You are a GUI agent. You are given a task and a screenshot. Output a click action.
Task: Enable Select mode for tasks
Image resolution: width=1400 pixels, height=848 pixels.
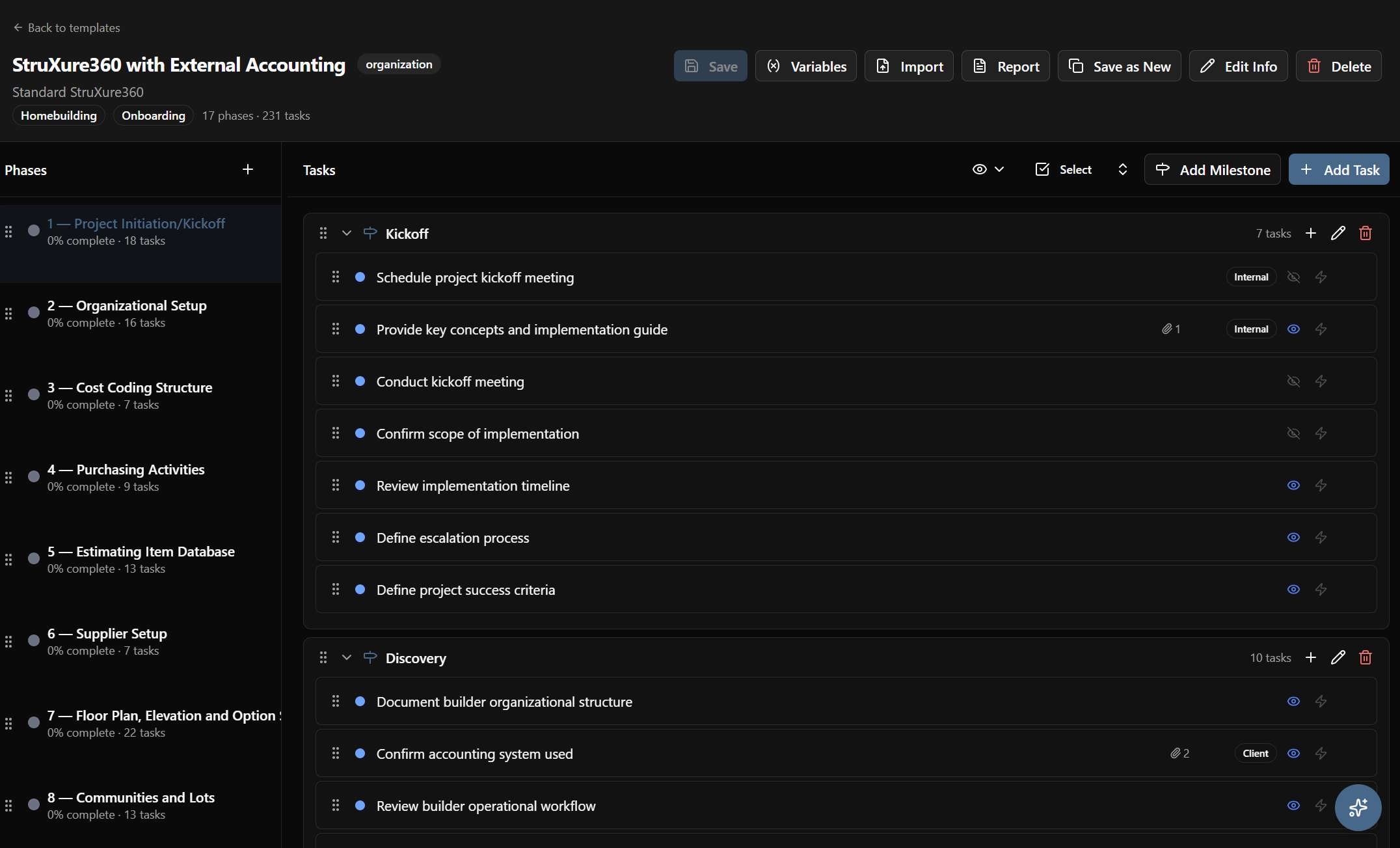click(x=1064, y=169)
